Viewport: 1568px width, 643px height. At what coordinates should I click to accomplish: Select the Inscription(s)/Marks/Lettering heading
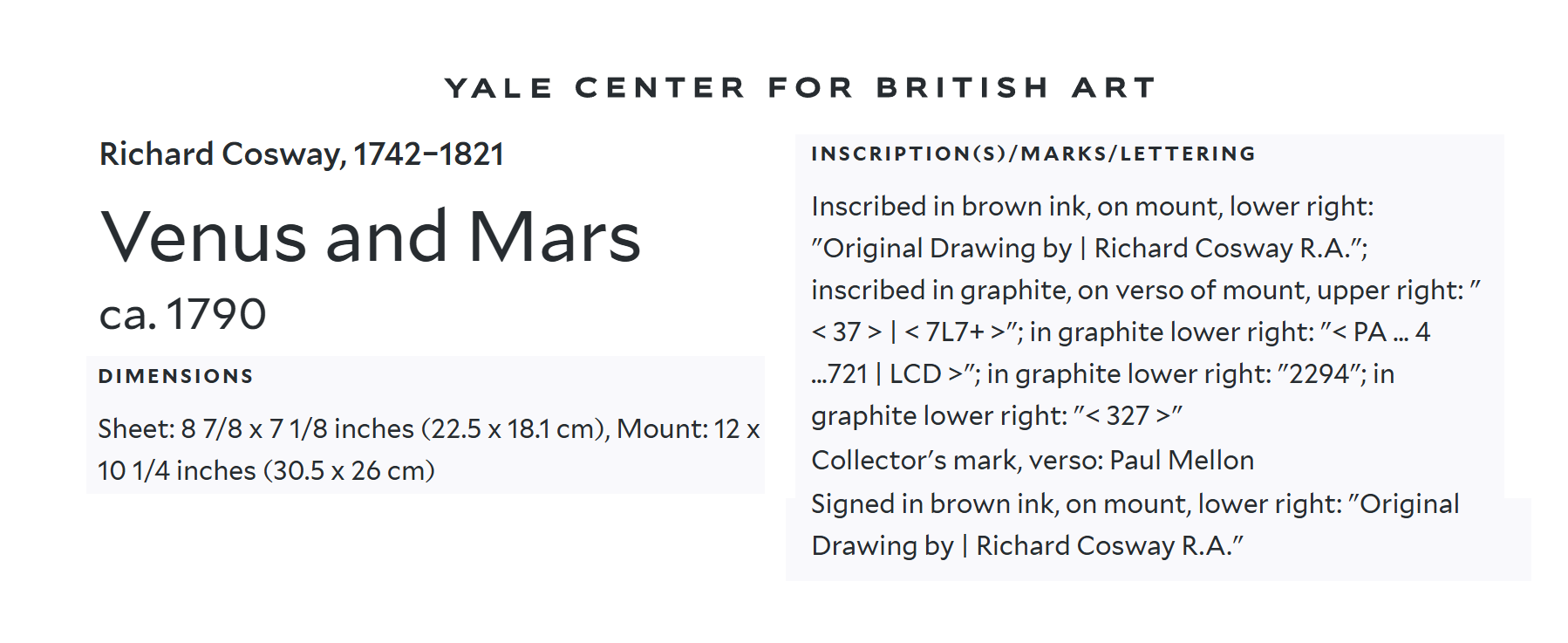(1033, 154)
